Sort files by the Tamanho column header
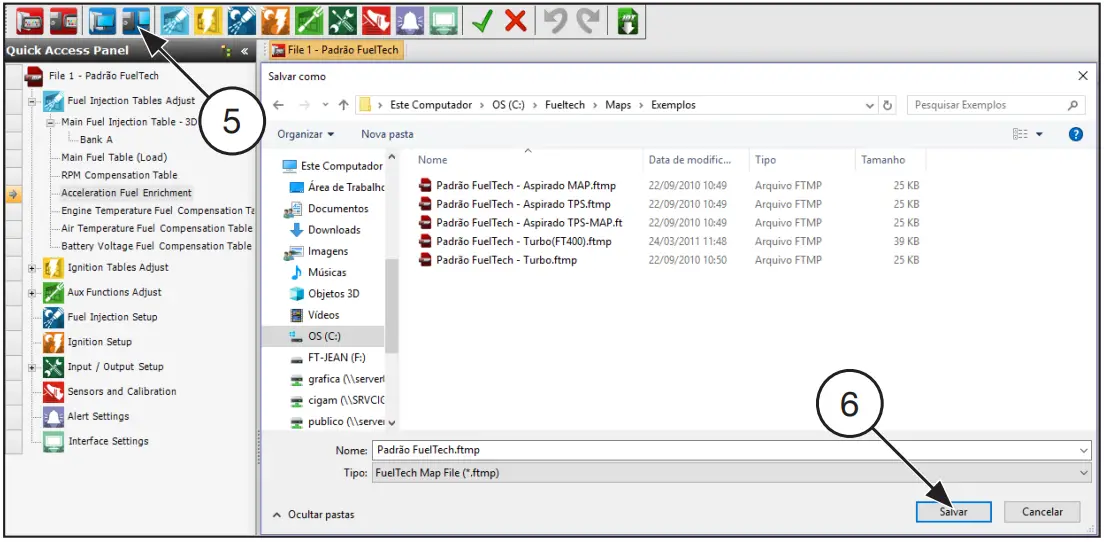The height and width of the screenshot is (542, 1104). [x=883, y=160]
